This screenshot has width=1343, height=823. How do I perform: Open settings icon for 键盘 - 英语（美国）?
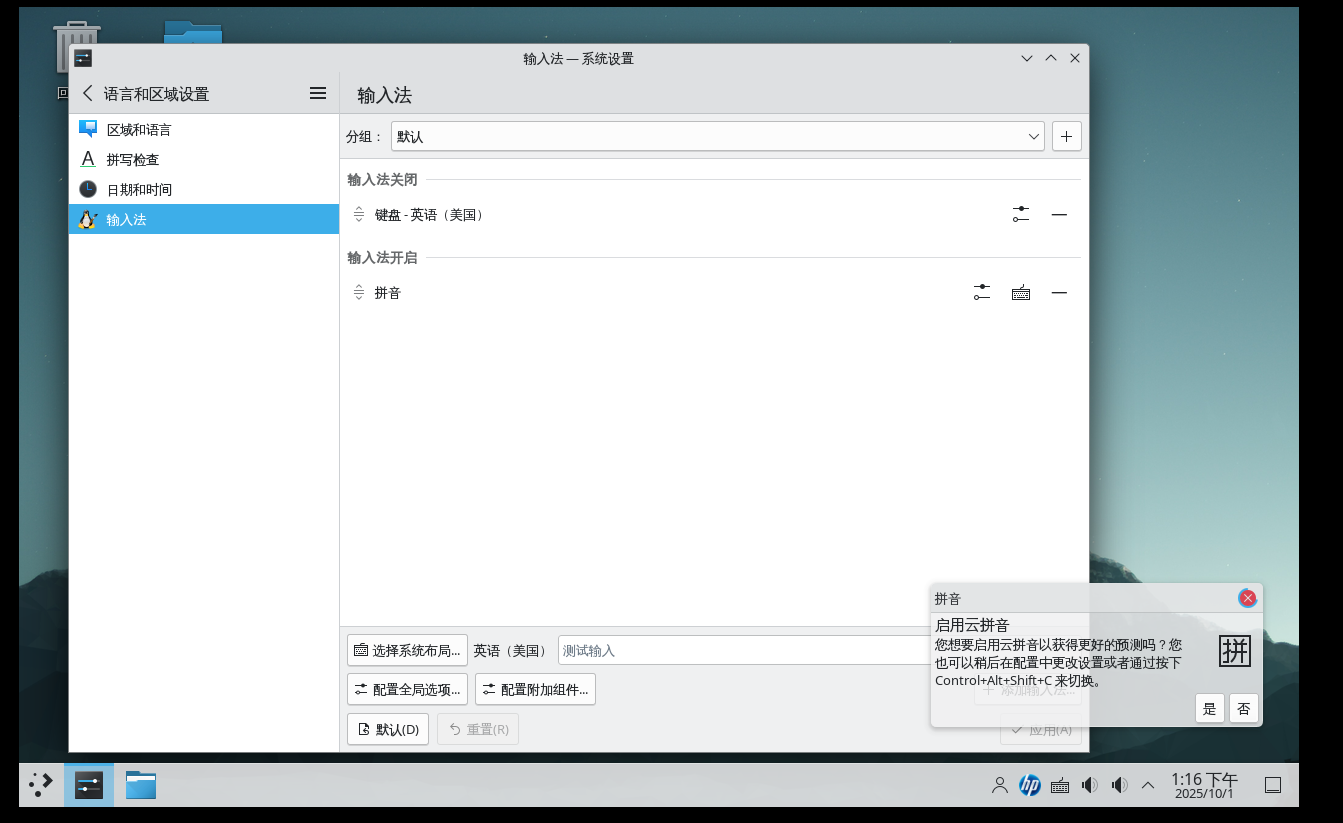(1020, 214)
